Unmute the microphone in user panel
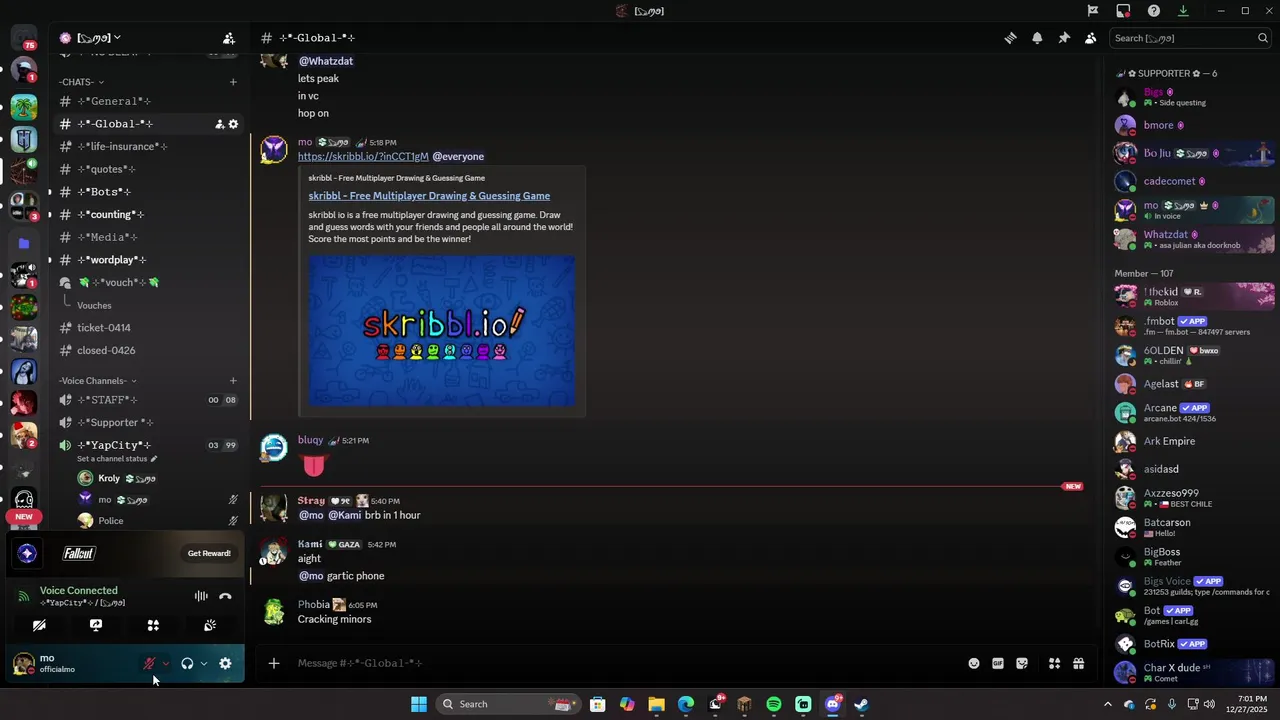 point(149,663)
